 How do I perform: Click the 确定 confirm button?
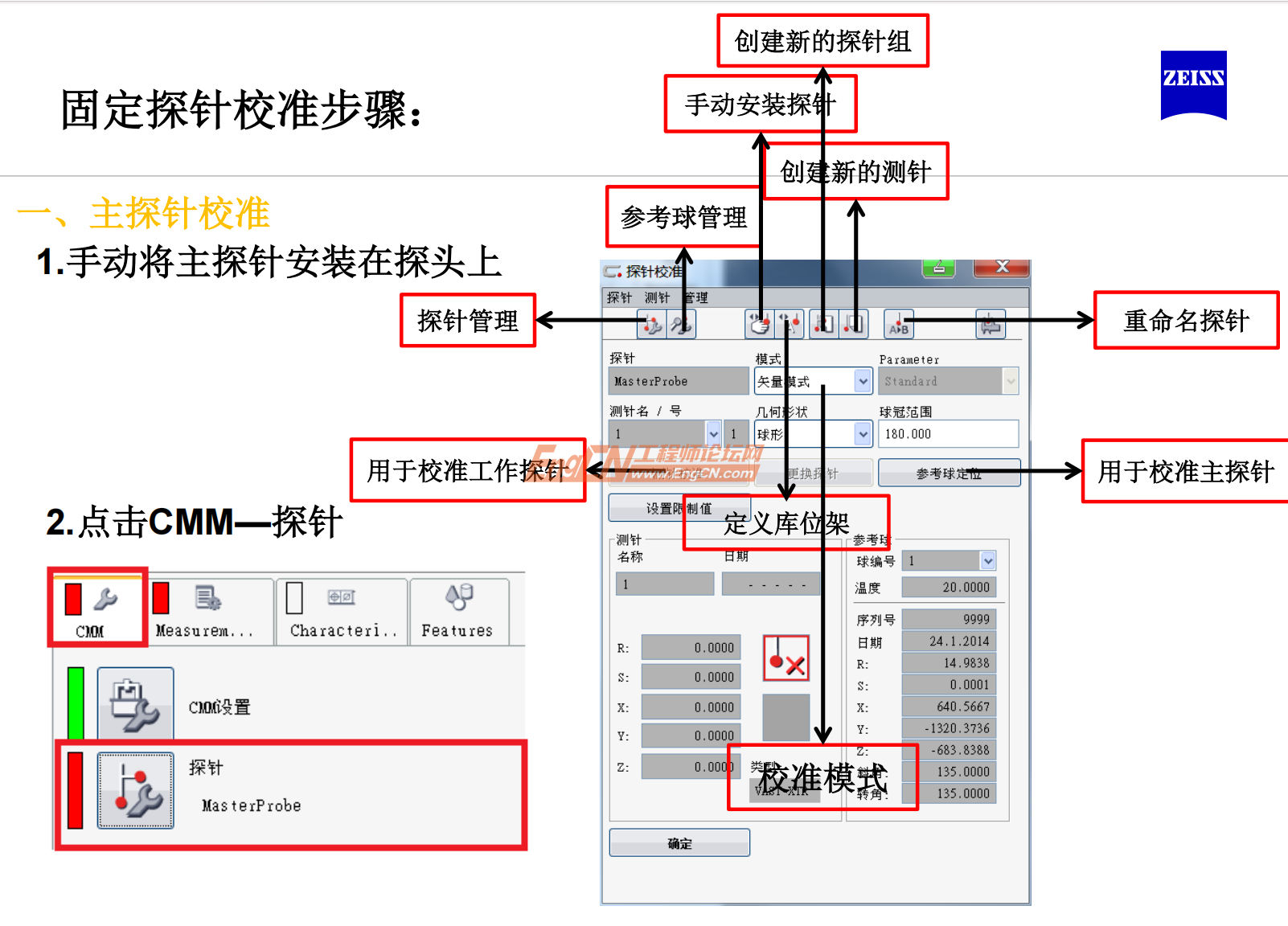click(x=679, y=843)
